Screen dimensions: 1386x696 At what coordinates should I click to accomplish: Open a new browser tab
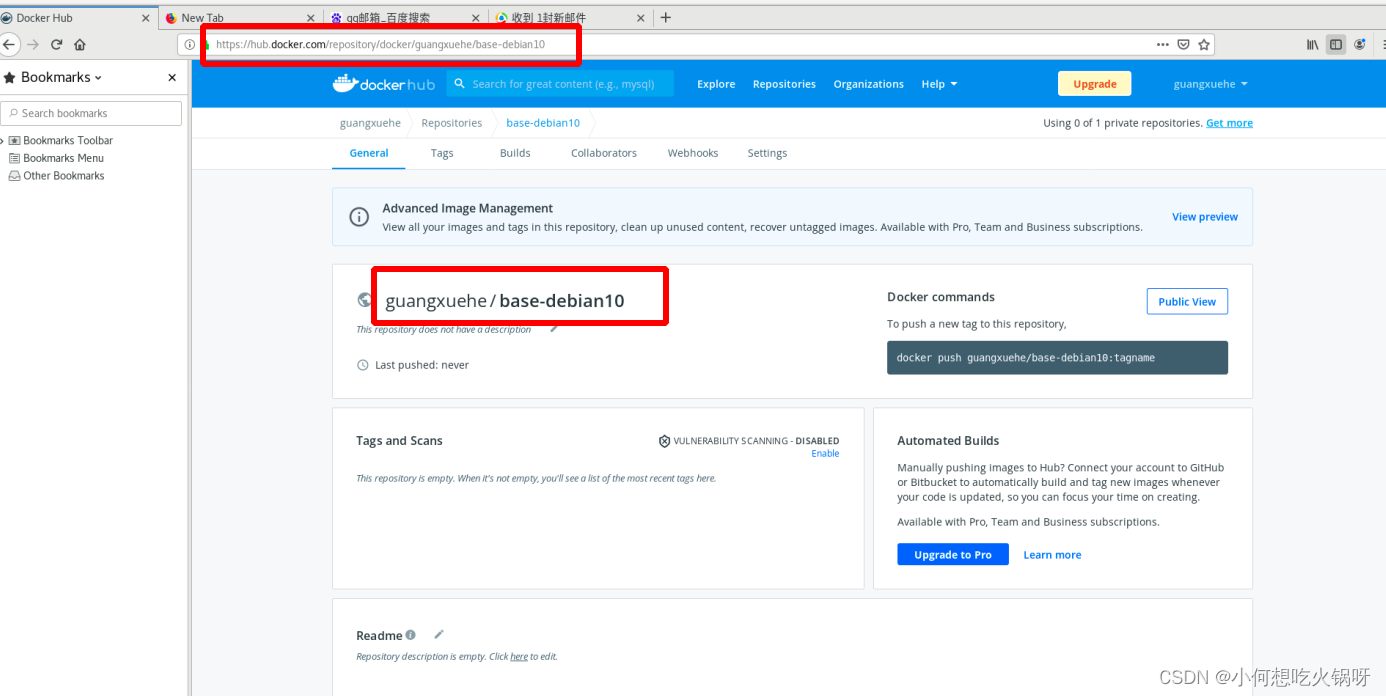coord(666,17)
